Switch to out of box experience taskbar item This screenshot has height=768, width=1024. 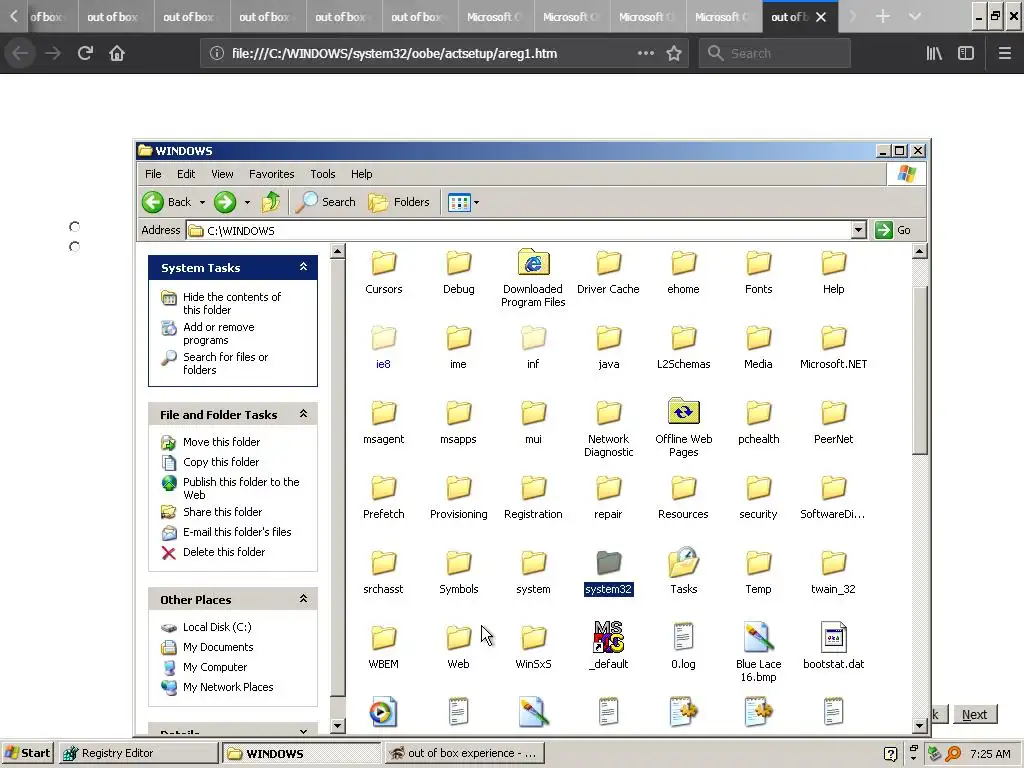[464, 753]
